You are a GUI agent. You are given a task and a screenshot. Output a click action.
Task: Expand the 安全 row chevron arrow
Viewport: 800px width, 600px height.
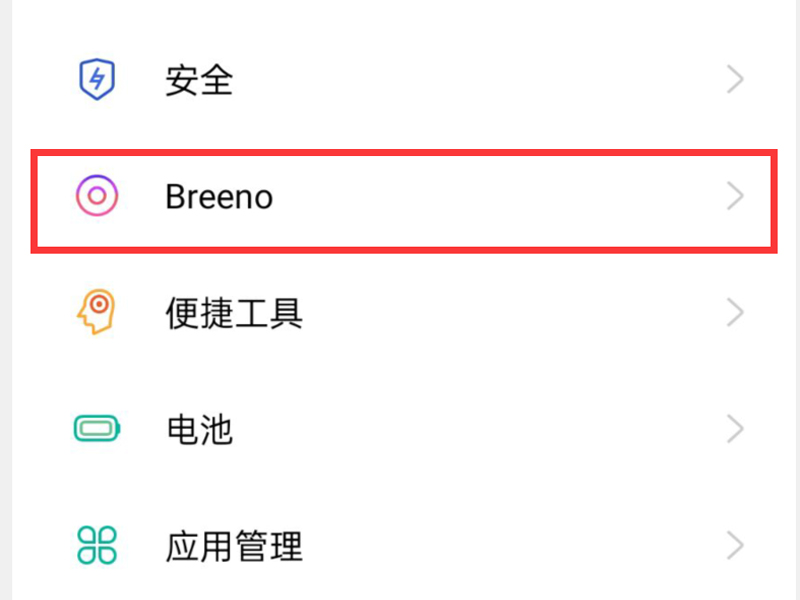click(736, 80)
